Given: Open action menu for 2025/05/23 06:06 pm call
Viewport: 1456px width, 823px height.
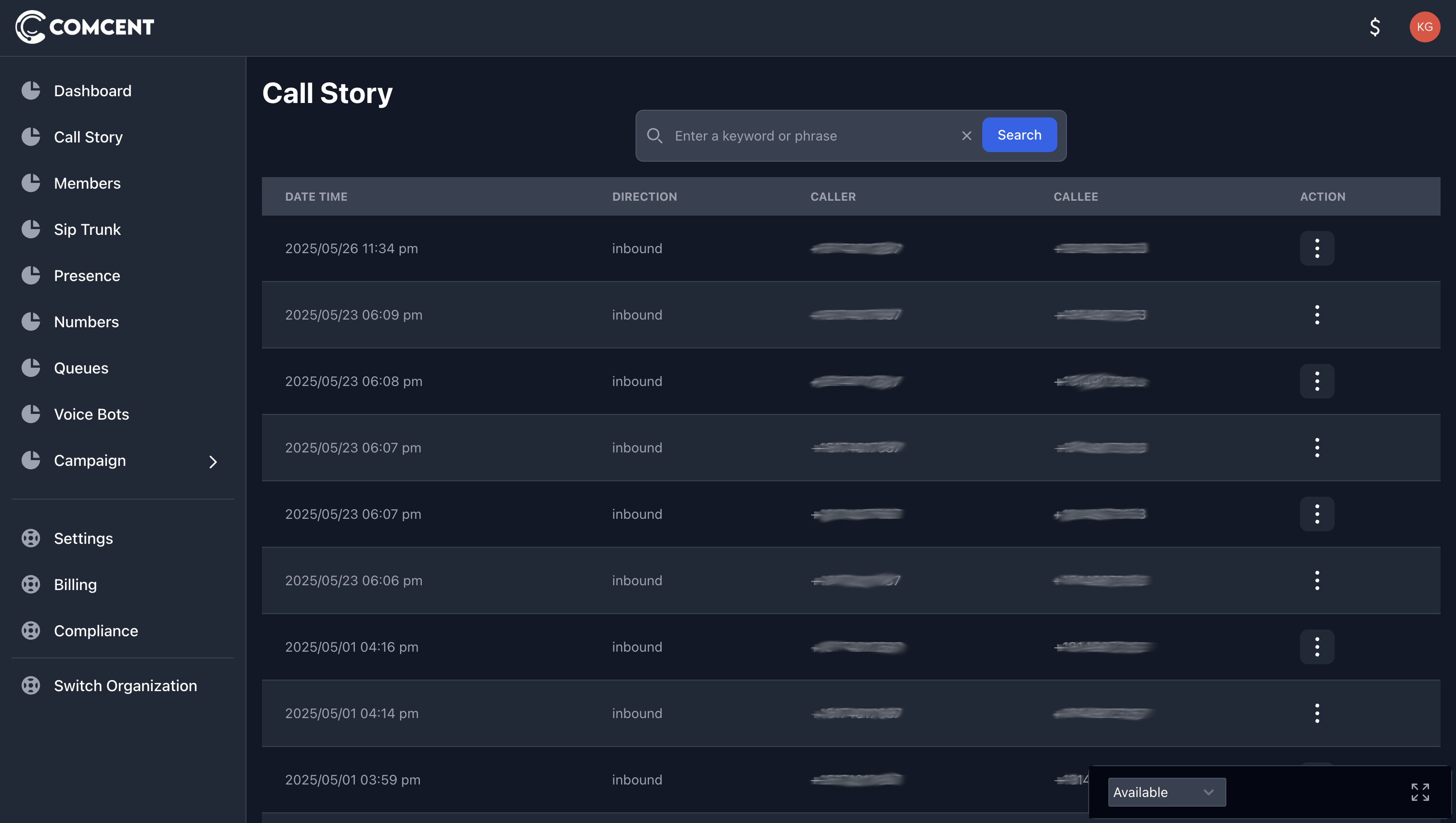Looking at the screenshot, I should (x=1317, y=580).
